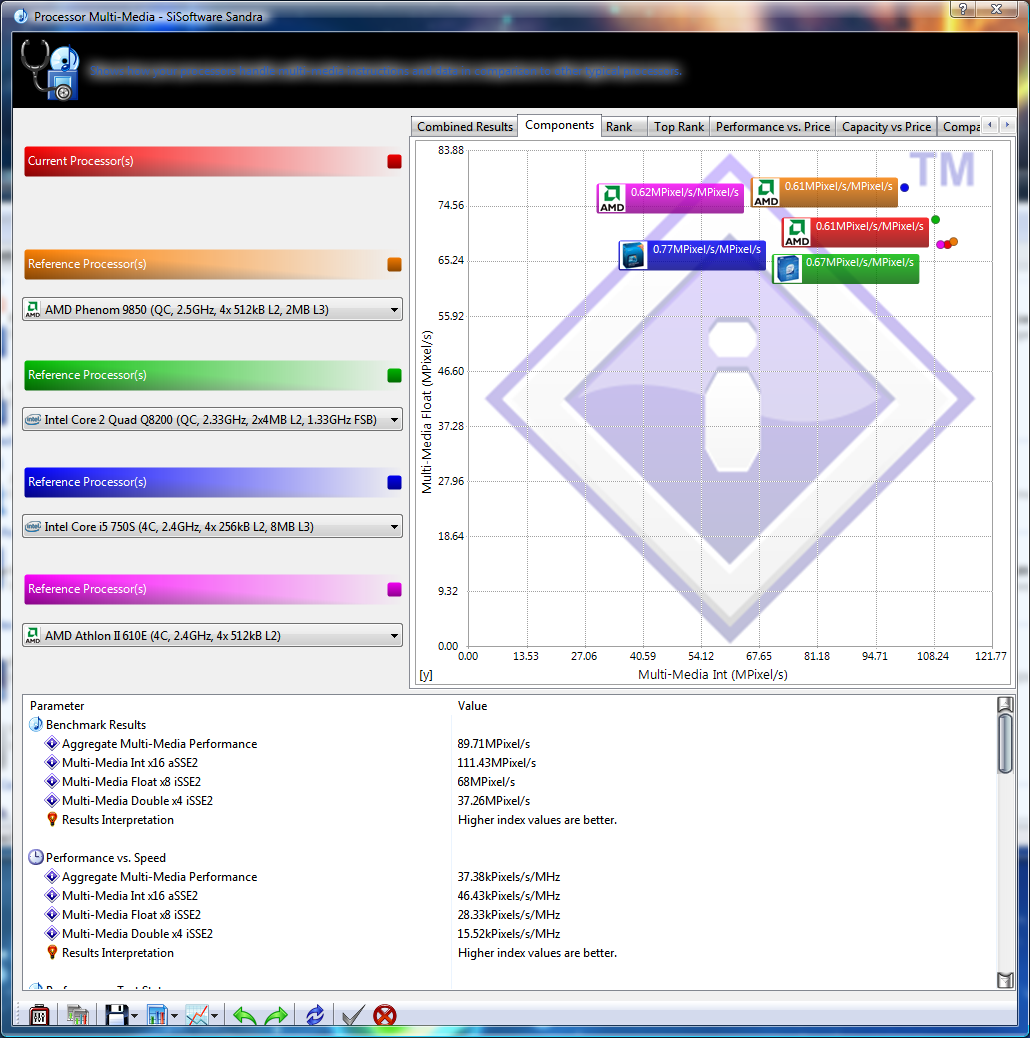
Task: Go back with the green left arrow
Action: [244, 1015]
